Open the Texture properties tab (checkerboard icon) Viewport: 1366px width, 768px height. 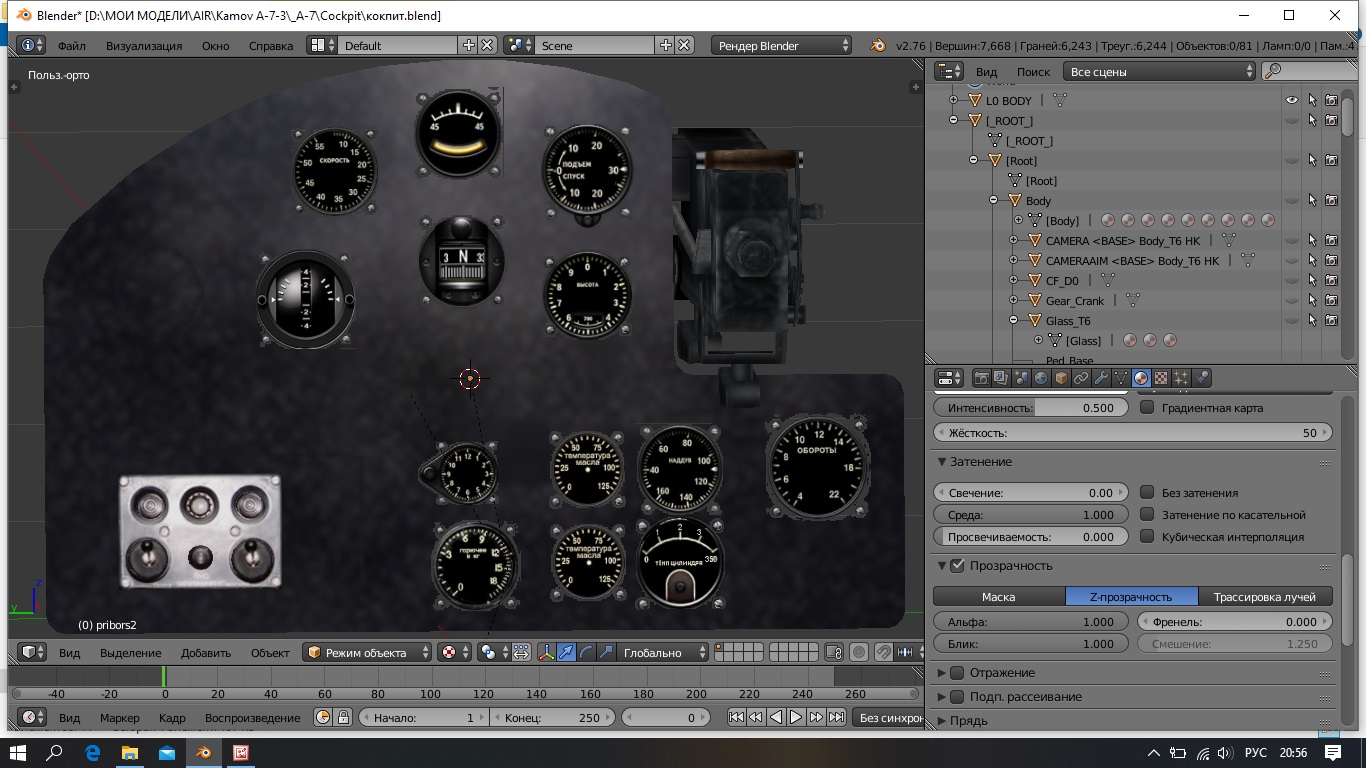1161,378
